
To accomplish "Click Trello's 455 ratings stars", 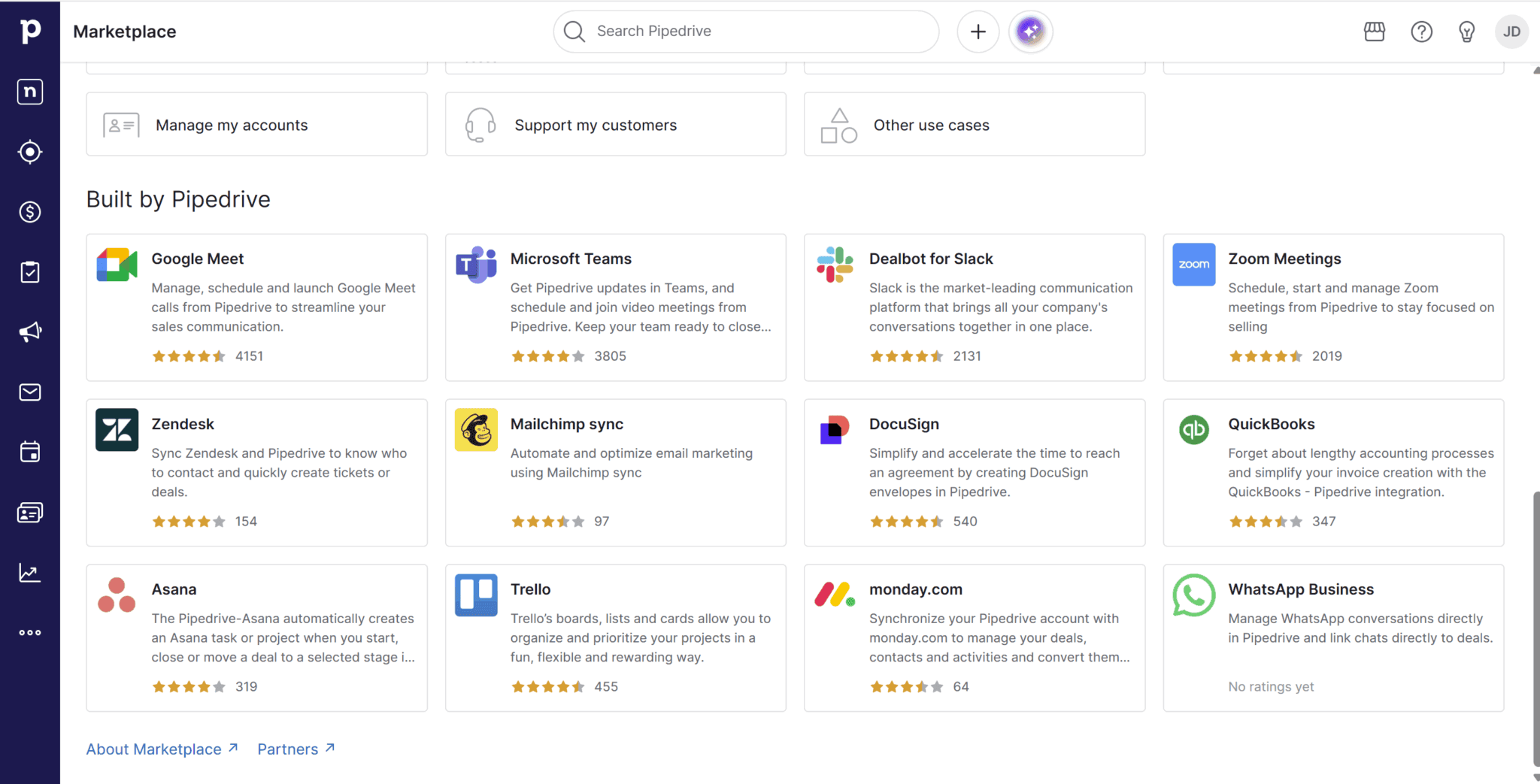I will 547,687.
